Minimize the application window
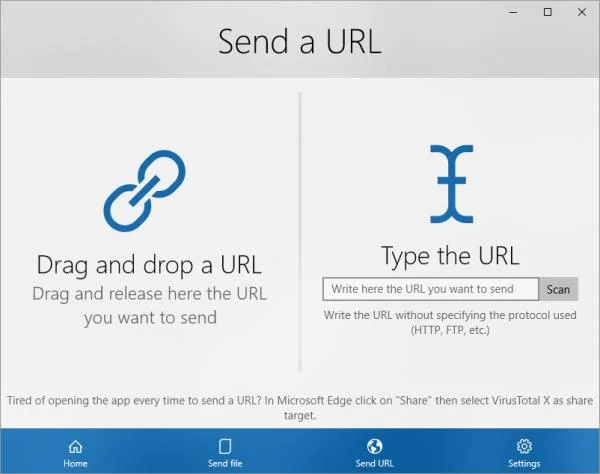Image resolution: width=600 pixels, height=474 pixels. click(514, 12)
